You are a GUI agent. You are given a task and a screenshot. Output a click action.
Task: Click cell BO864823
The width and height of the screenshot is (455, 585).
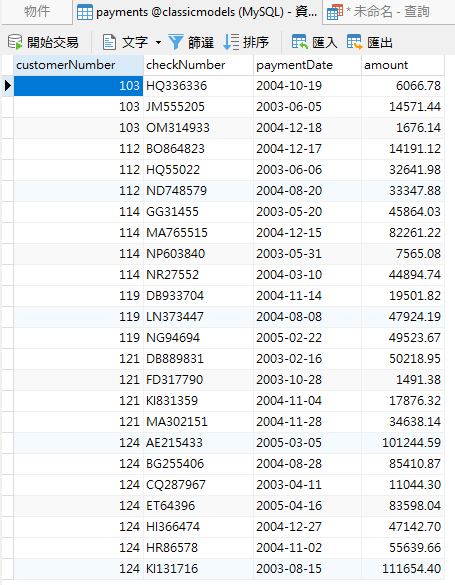tap(198, 149)
